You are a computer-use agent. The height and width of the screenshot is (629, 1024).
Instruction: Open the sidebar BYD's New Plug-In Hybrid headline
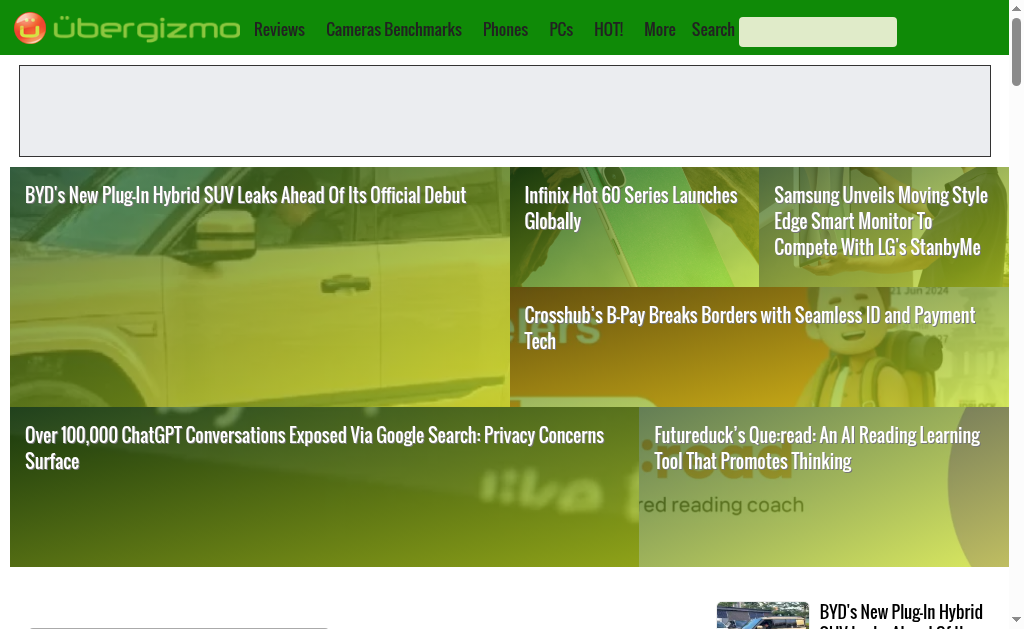pyautogui.click(x=901, y=615)
